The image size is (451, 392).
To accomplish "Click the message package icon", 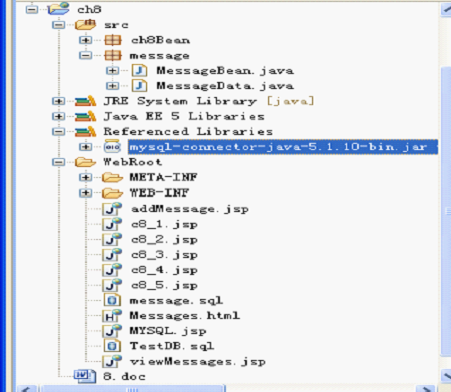I will click(x=113, y=55).
